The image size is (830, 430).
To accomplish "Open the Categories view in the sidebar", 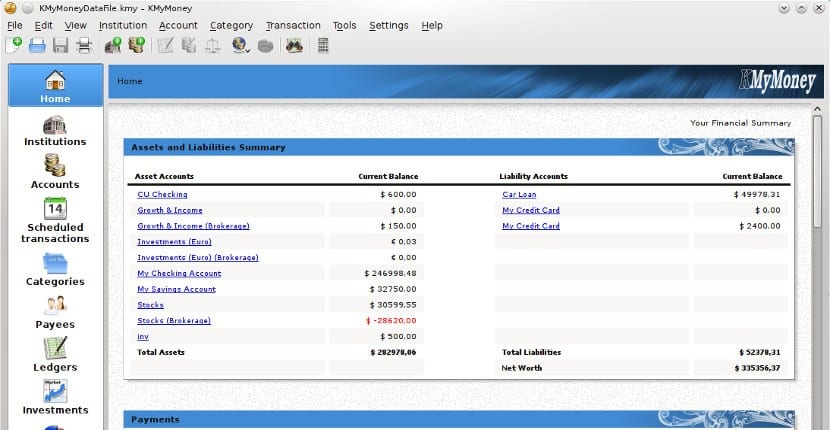I will point(55,270).
